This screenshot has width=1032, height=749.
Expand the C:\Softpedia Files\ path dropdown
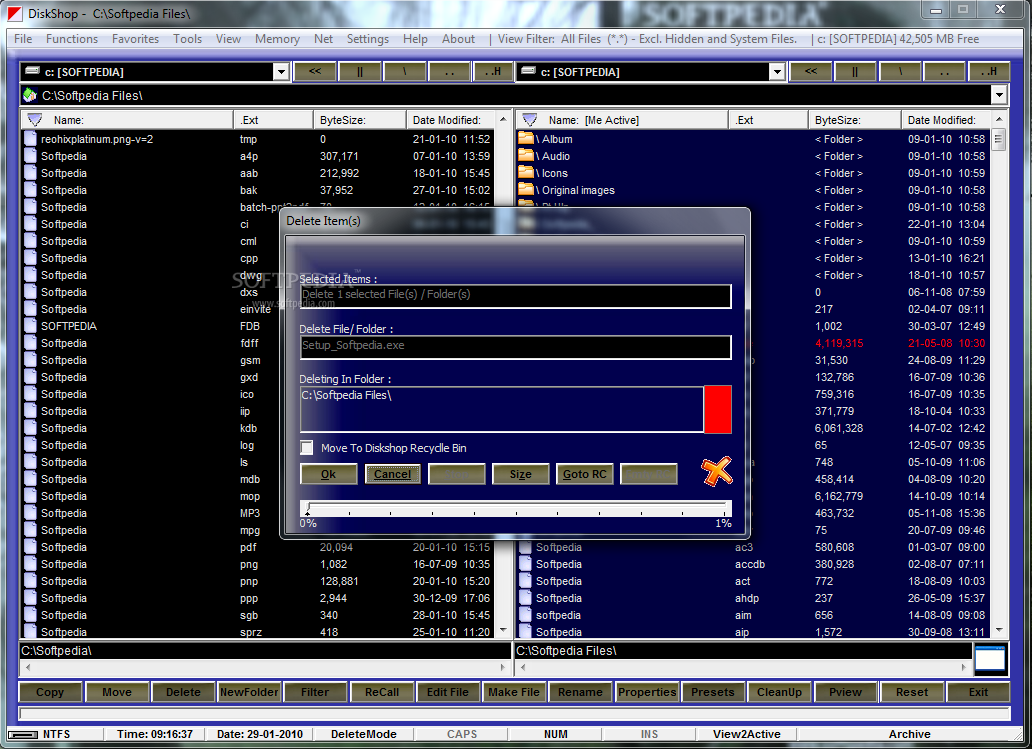999,95
